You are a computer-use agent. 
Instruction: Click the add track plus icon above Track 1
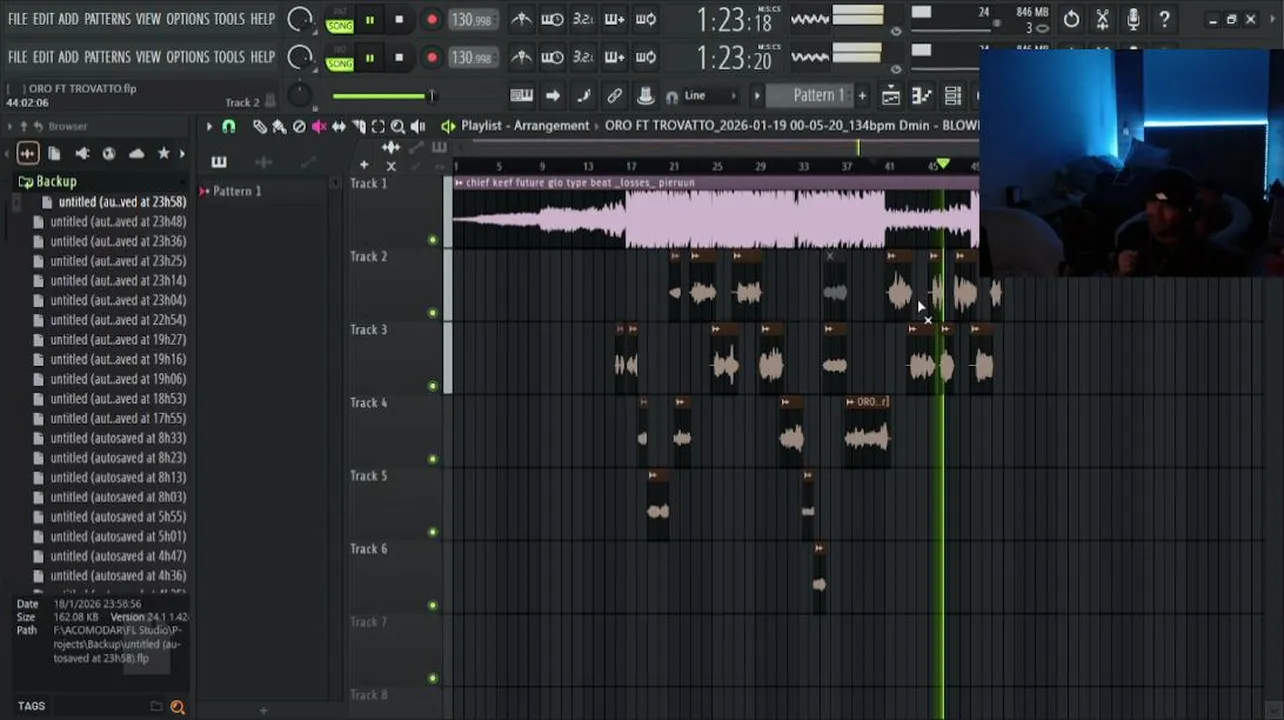click(364, 165)
